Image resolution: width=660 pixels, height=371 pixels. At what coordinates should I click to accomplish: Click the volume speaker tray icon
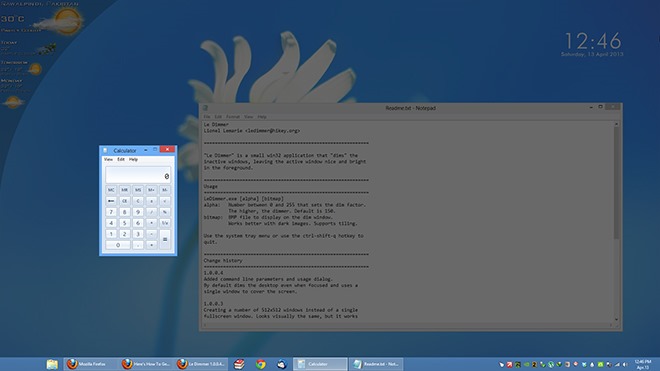pos(625,365)
